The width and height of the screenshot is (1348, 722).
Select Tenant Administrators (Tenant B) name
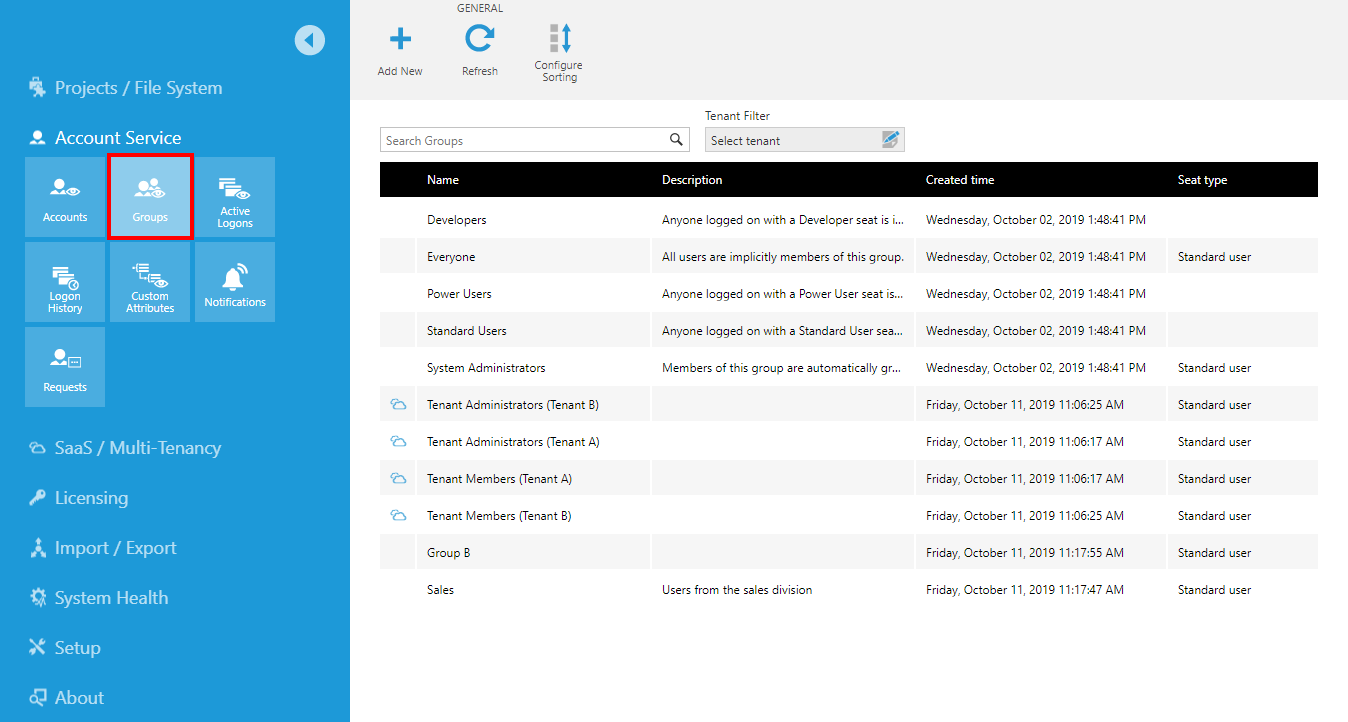tap(513, 405)
